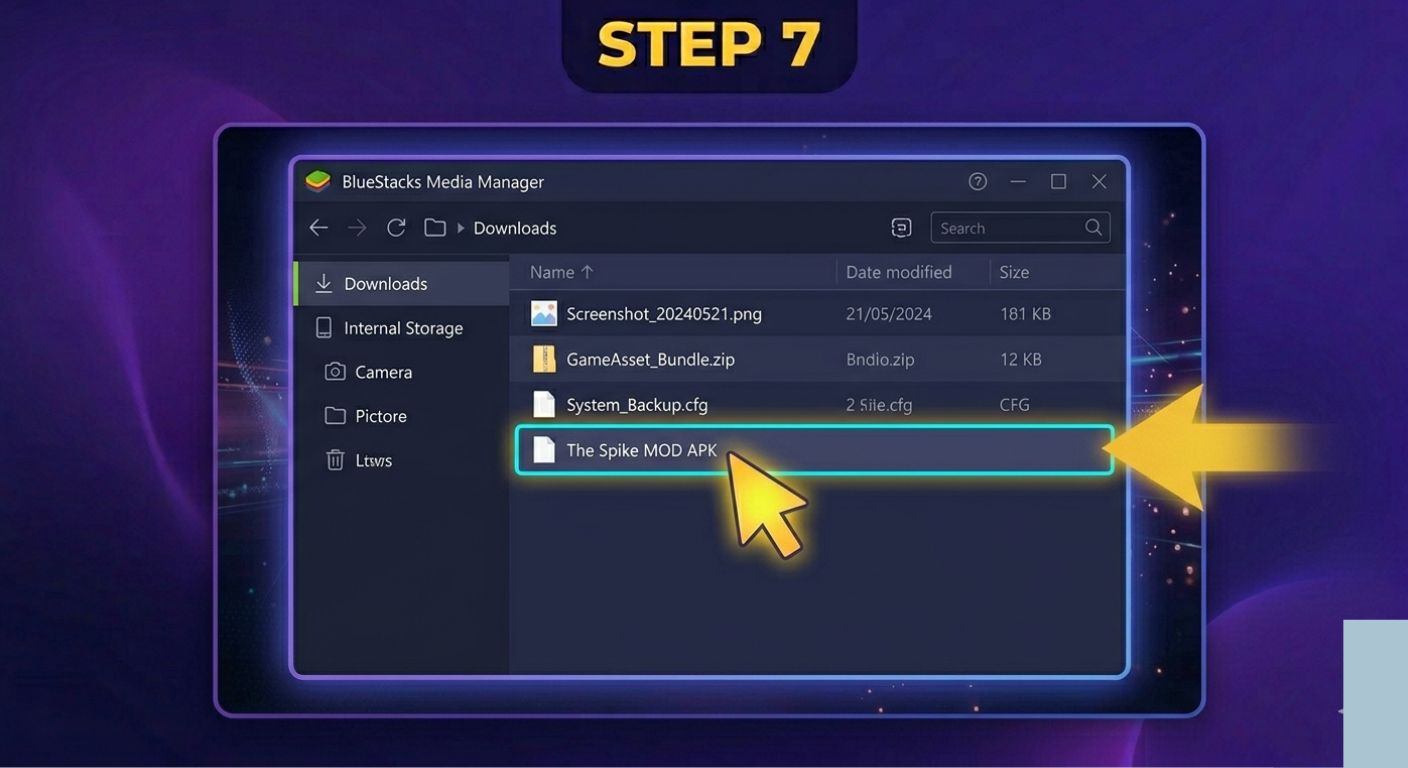Click the zip icon of GameAsset_Bundle.zip
The image size is (1408, 768).
tap(544, 359)
